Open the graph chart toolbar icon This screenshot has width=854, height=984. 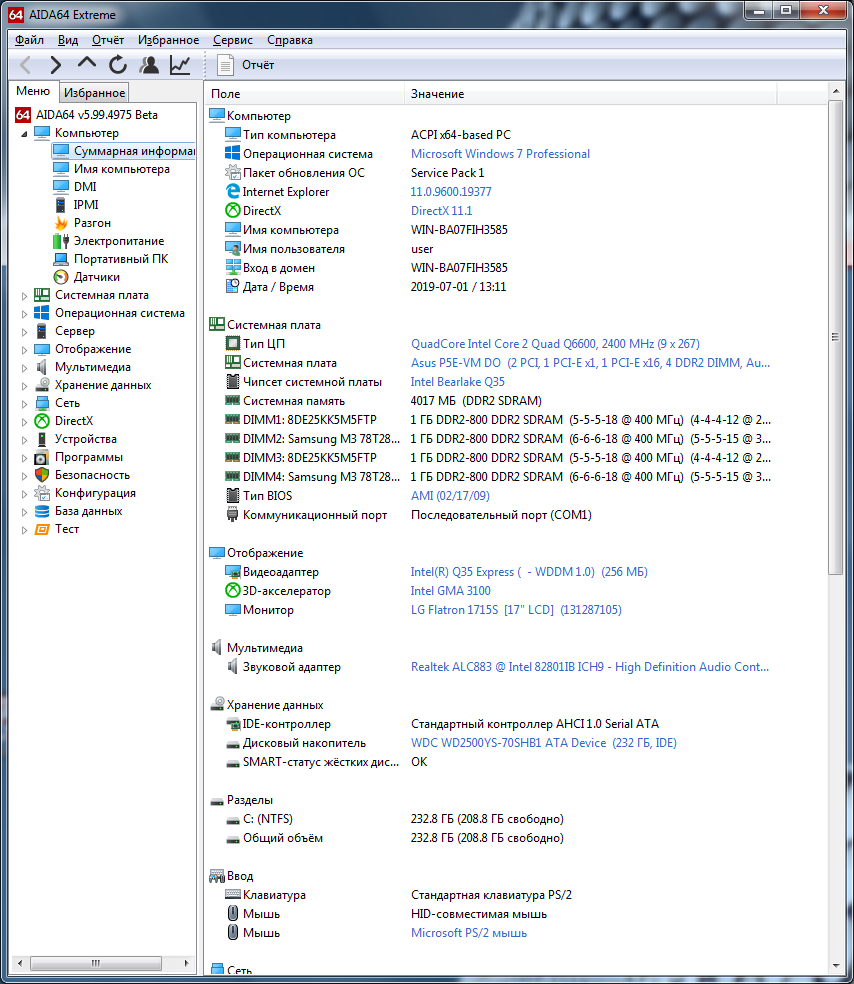tap(180, 65)
